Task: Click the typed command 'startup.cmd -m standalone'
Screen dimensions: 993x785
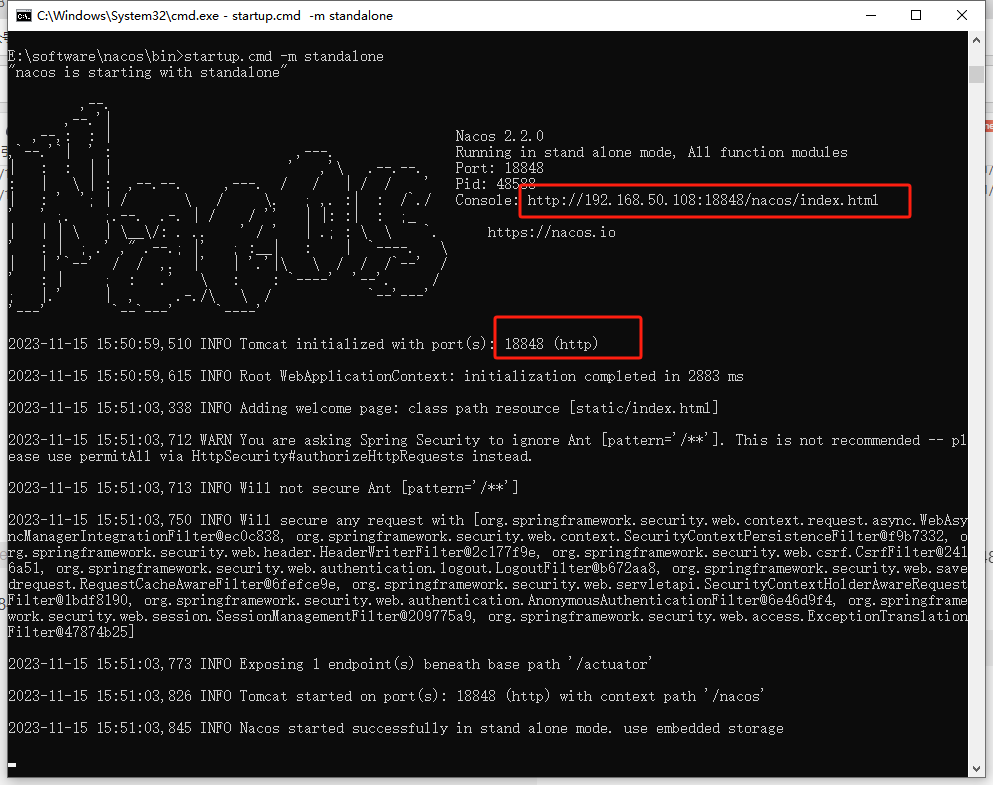Action: click(284, 56)
